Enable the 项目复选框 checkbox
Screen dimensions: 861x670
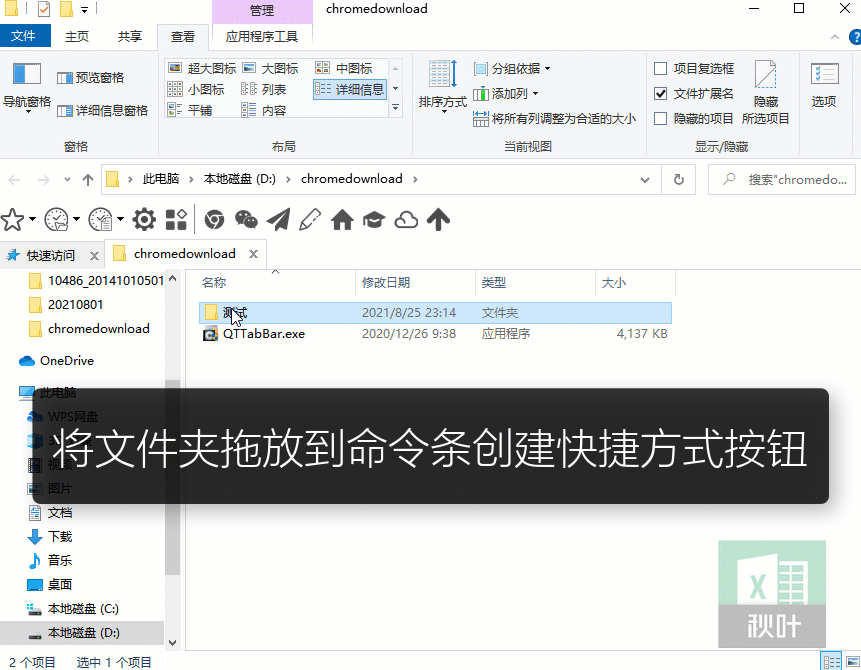pos(661,69)
